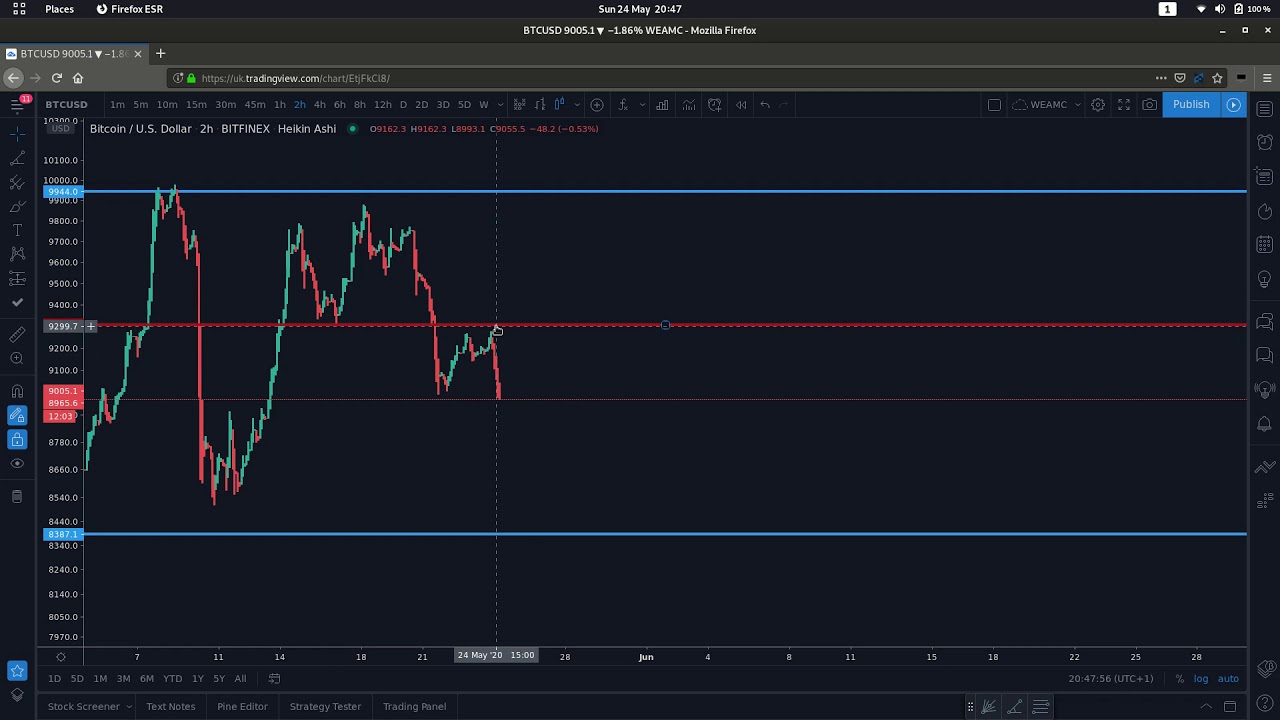Toggle the favorites star toolbar
The image size is (1280, 720).
pos(17,670)
